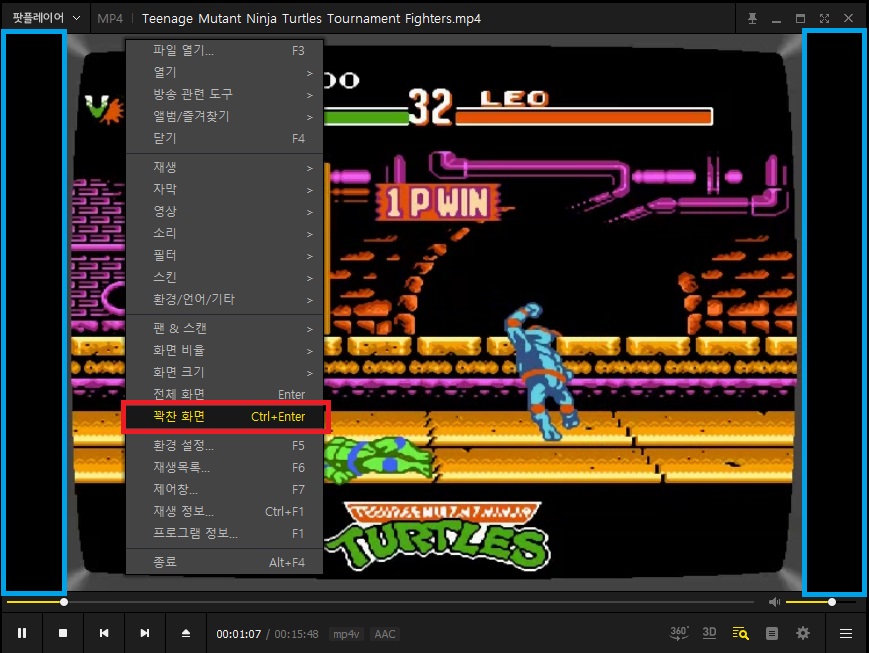This screenshot has height=653, width=869.
Task: Skip to previous track
Action: click(104, 633)
